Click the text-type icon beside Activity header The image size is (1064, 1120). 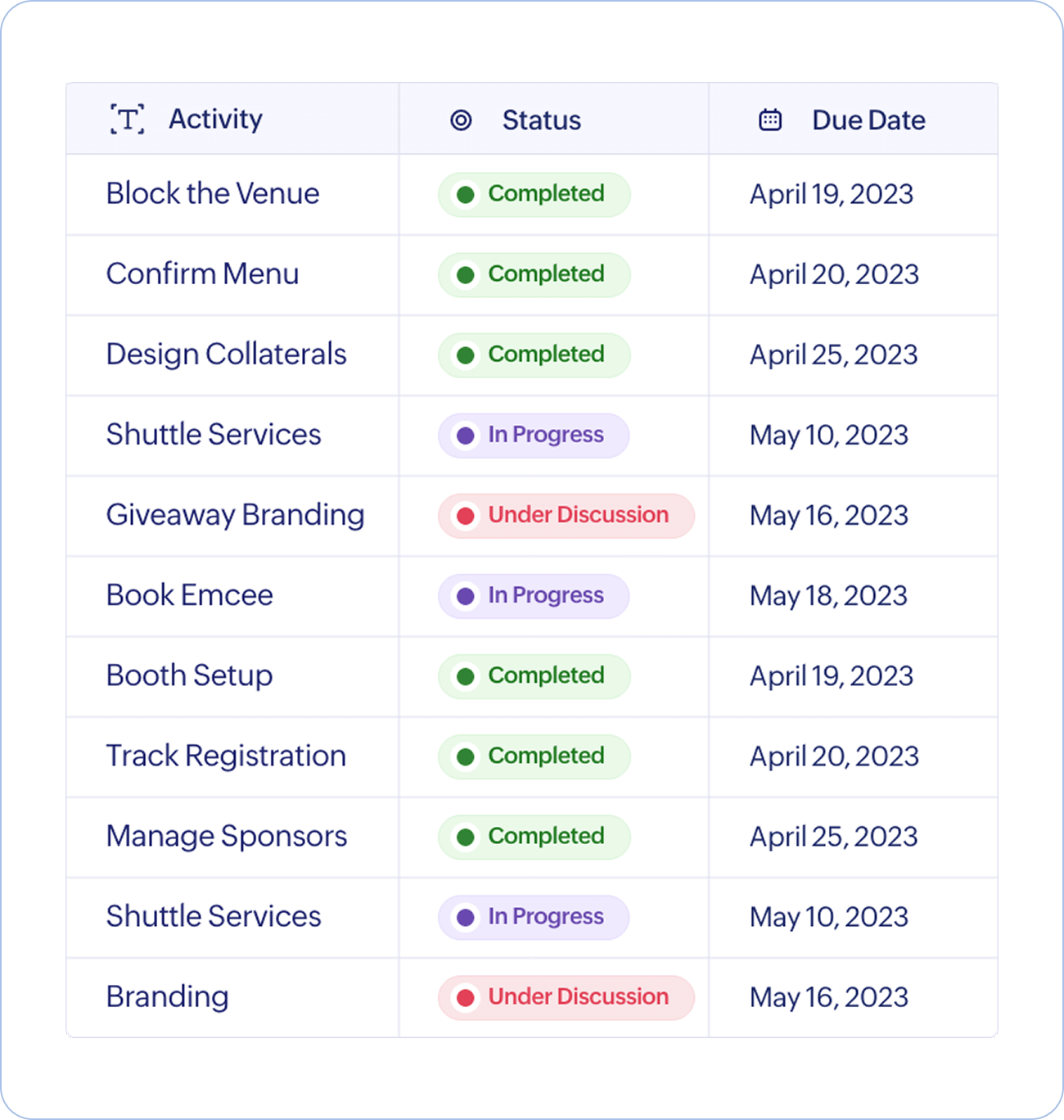[x=128, y=120]
